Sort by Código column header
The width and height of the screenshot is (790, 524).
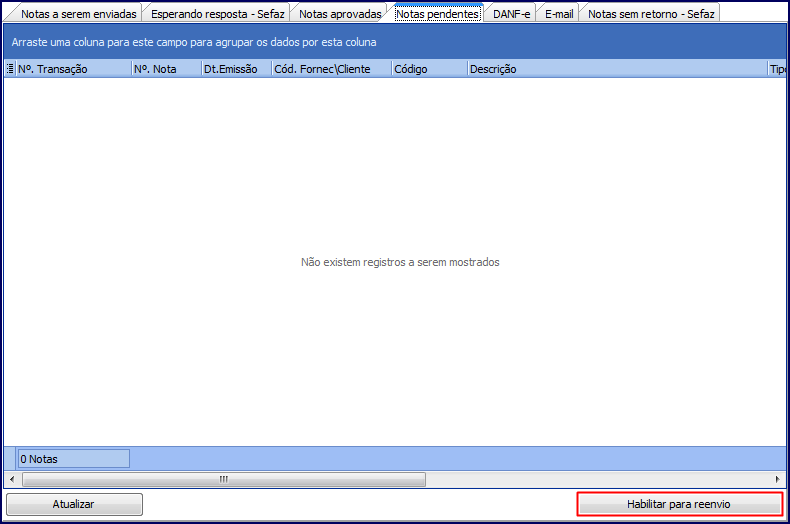[430, 69]
